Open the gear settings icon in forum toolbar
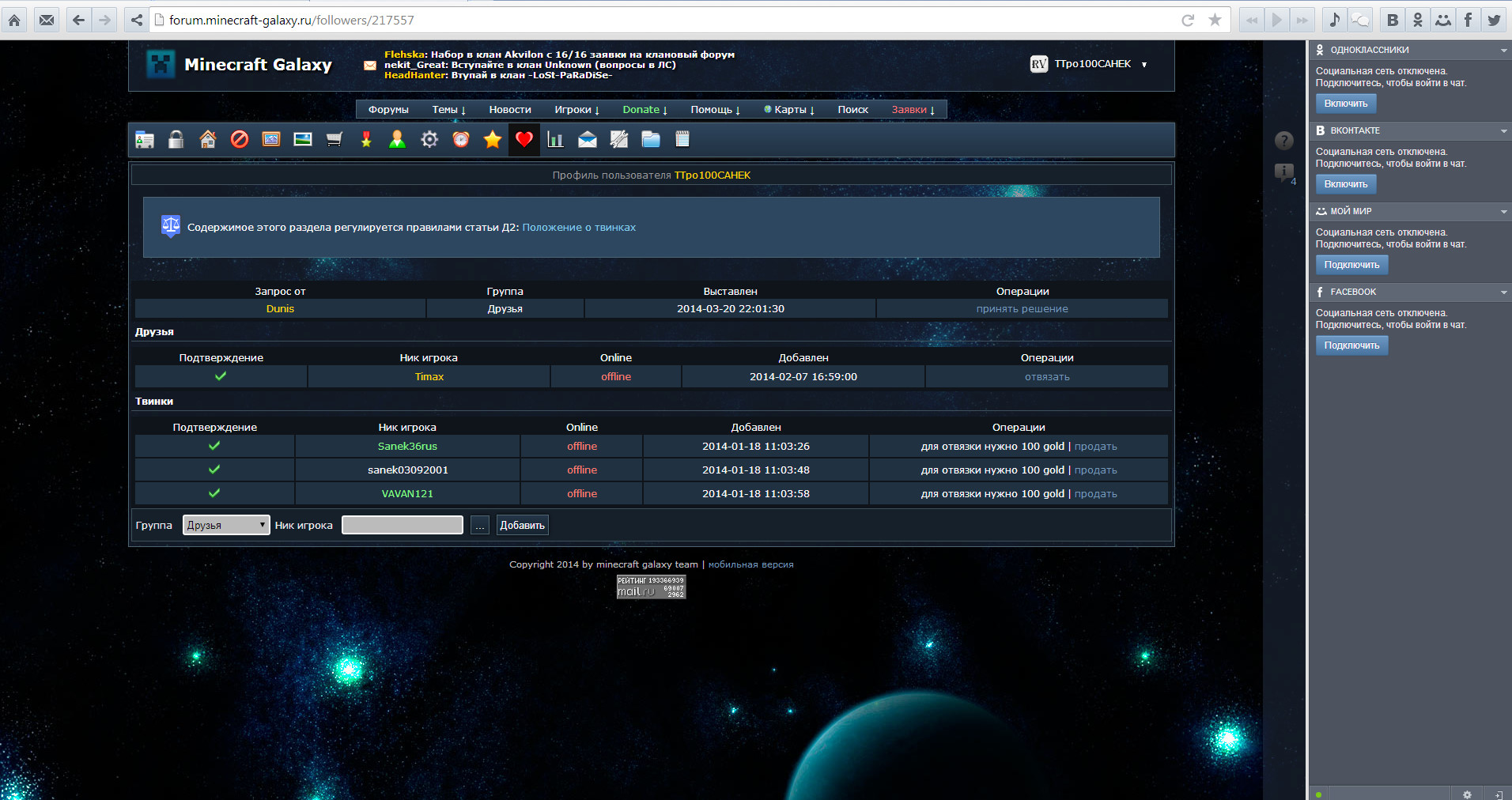This screenshot has height=800, width=1512. coord(429,140)
